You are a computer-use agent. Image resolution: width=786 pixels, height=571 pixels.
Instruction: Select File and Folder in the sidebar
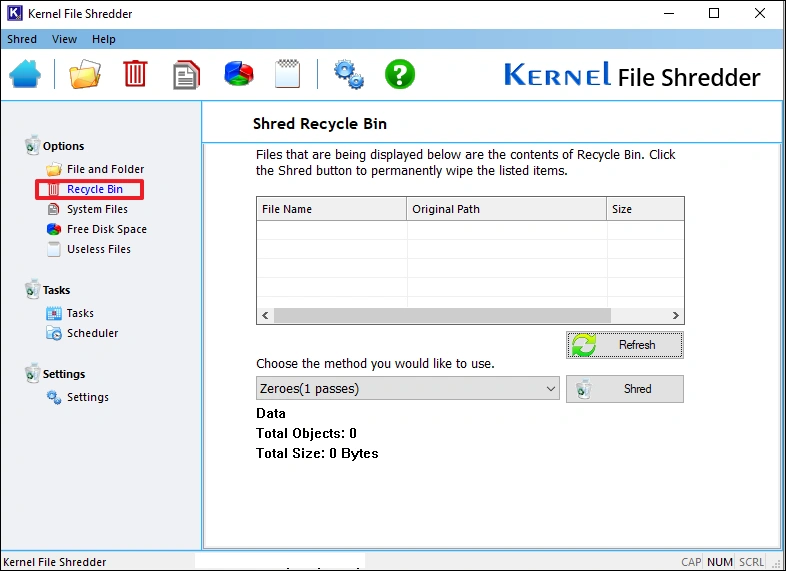[x=105, y=169]
